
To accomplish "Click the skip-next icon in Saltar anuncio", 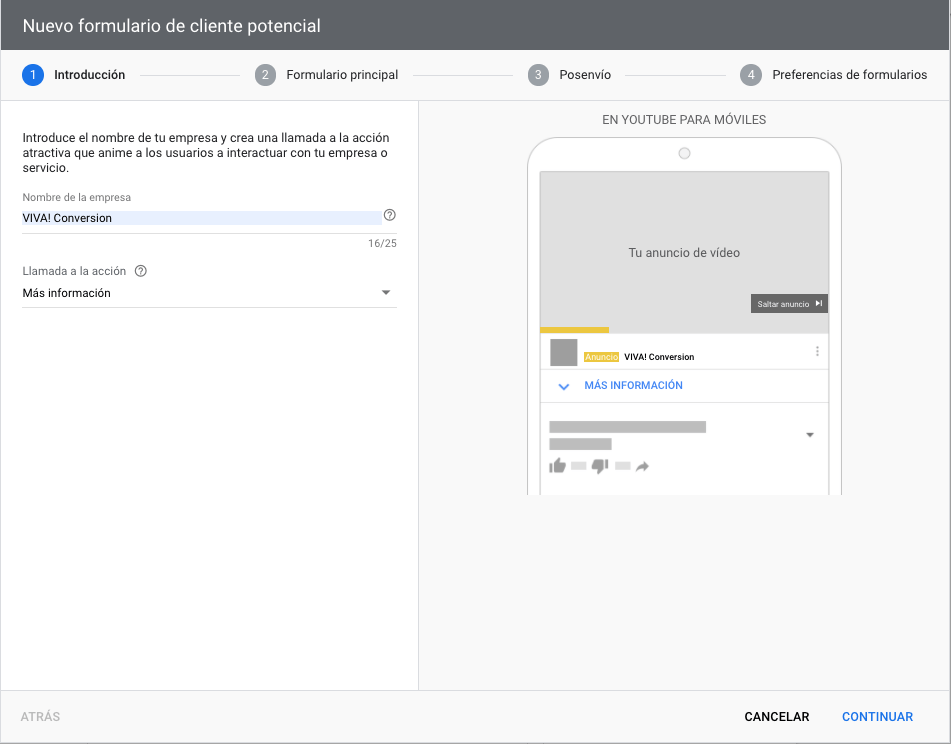I will pos(818,304).
